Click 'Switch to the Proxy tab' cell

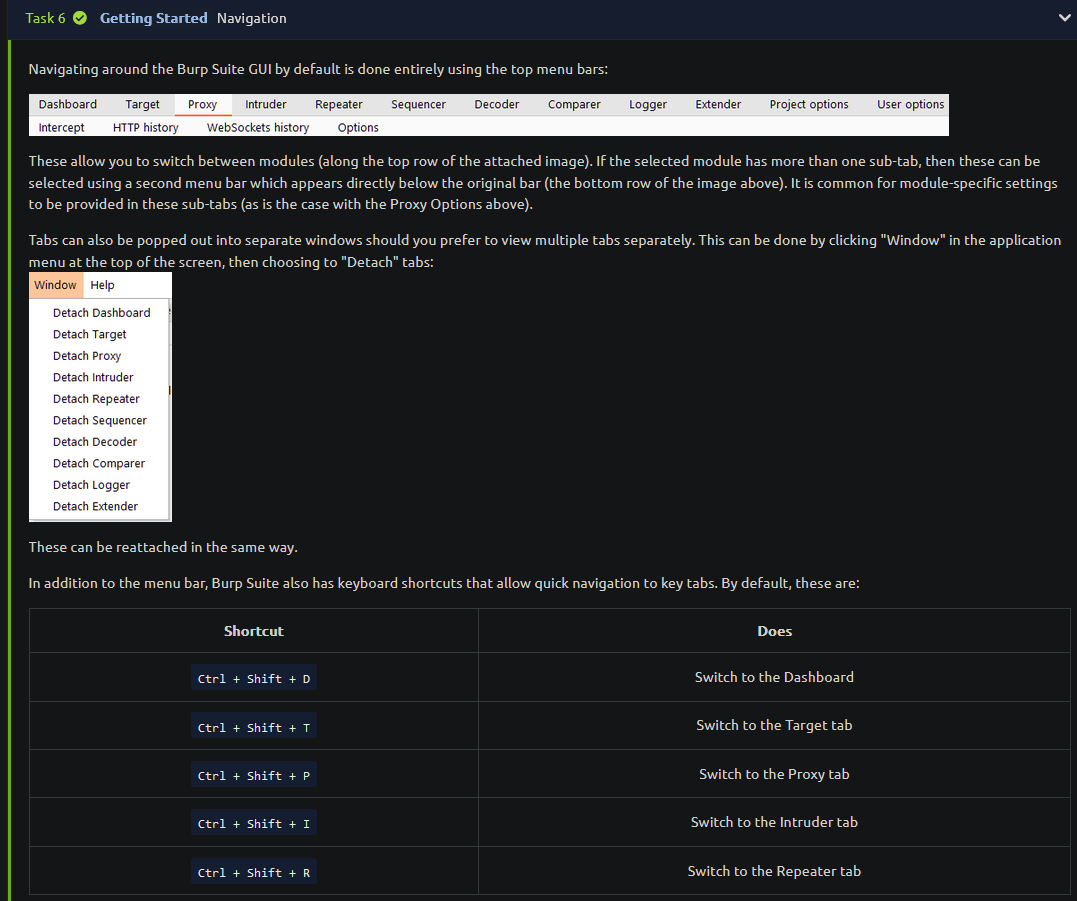click(x=774, y=774)
